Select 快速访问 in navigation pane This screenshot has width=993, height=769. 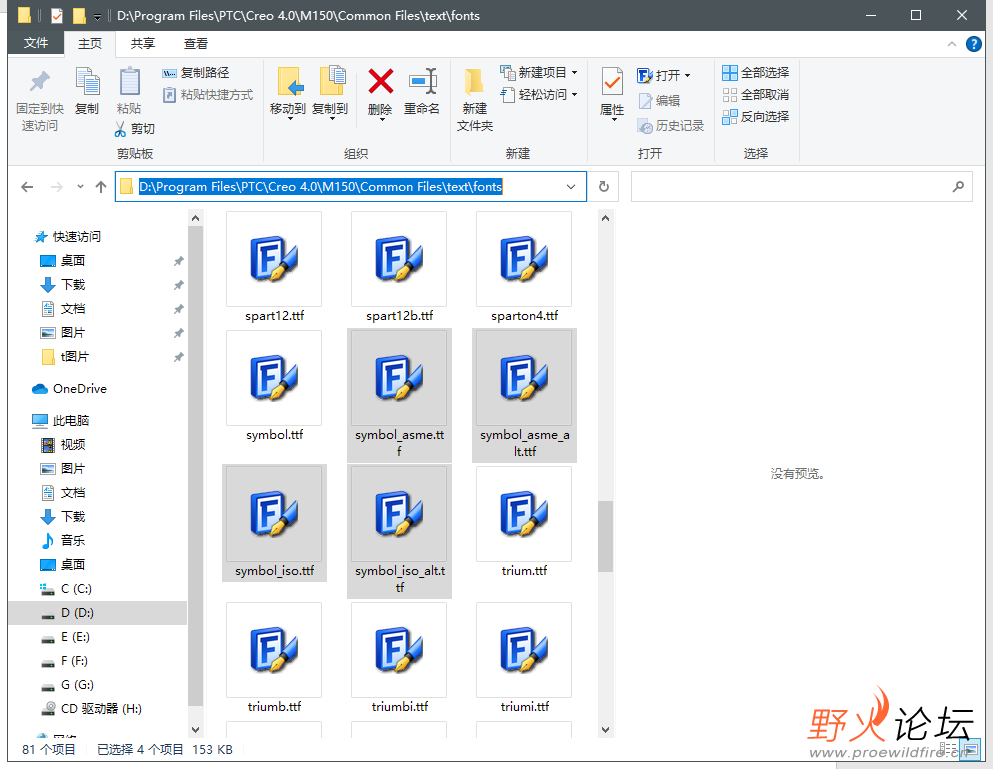point(68,237)
